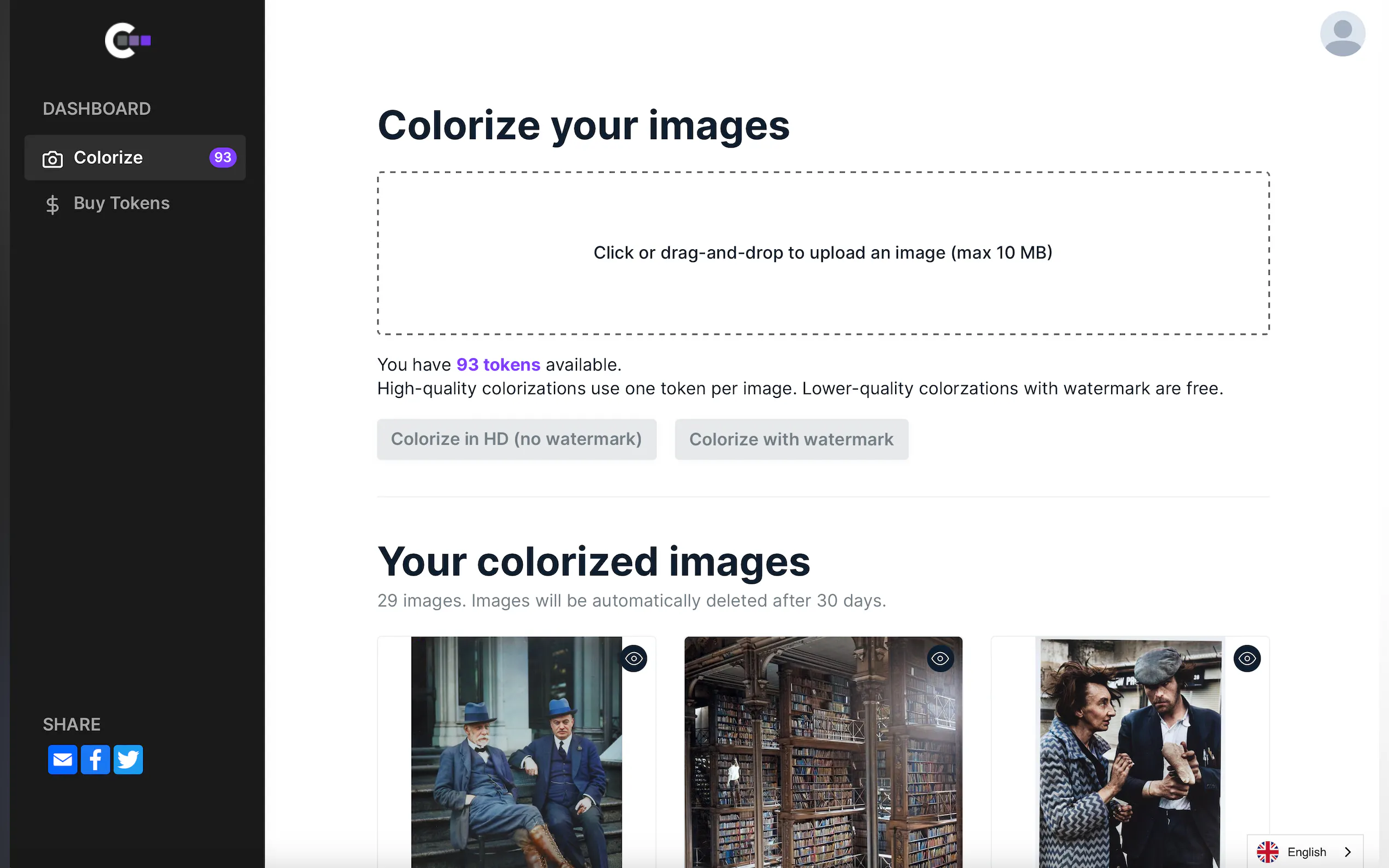Open Buy Tokens menu item
Viewport: 1389px width, 868px height.
tap(121, 203)
